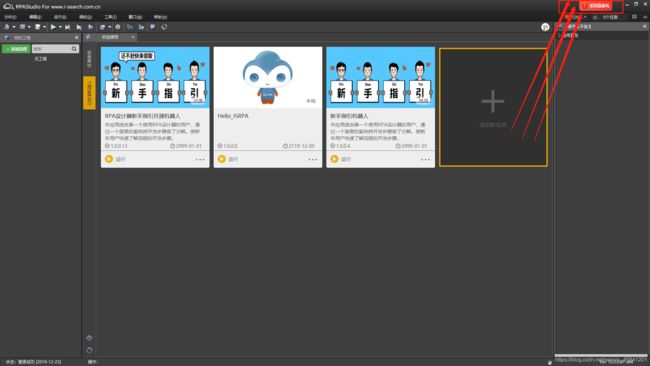Viewport: 650px width, 366px height.
Task: Click the last toolbar icon, right of the comment bubble
Action: tap(164, 27)
